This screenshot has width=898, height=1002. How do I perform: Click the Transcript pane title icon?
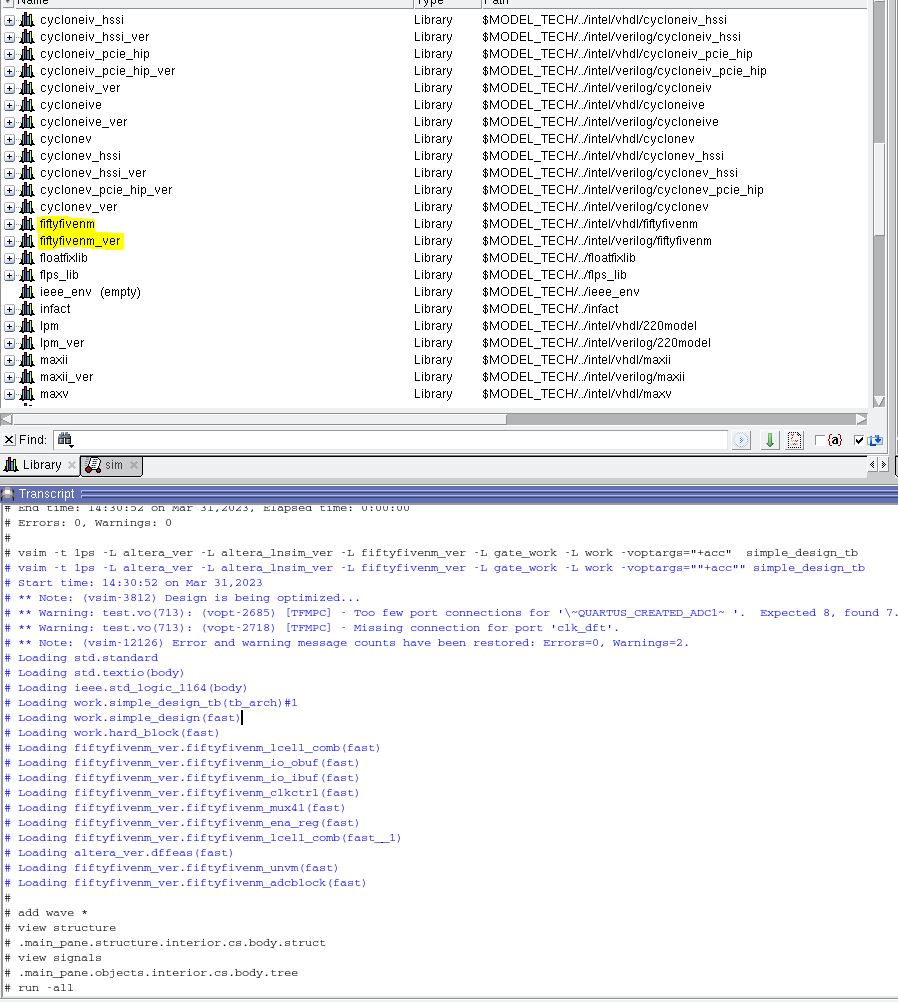pyautogui.click(x=7, y=494)
